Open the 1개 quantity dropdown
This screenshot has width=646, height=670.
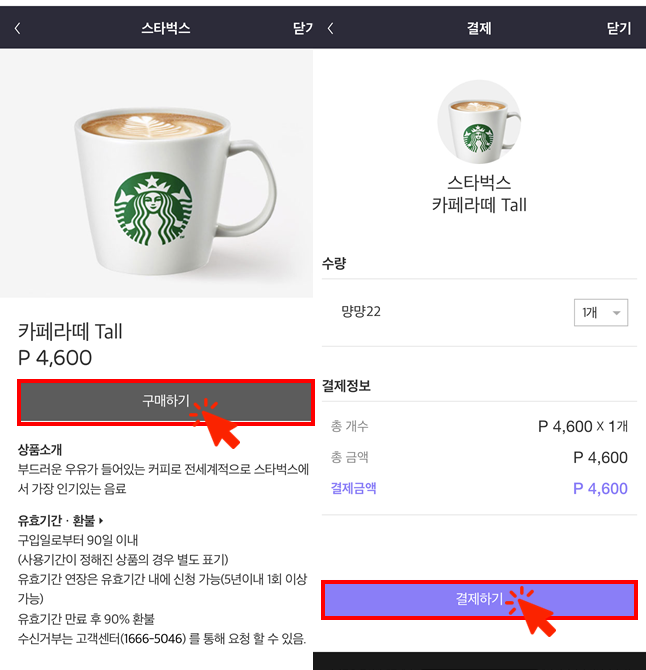(601, 312)
